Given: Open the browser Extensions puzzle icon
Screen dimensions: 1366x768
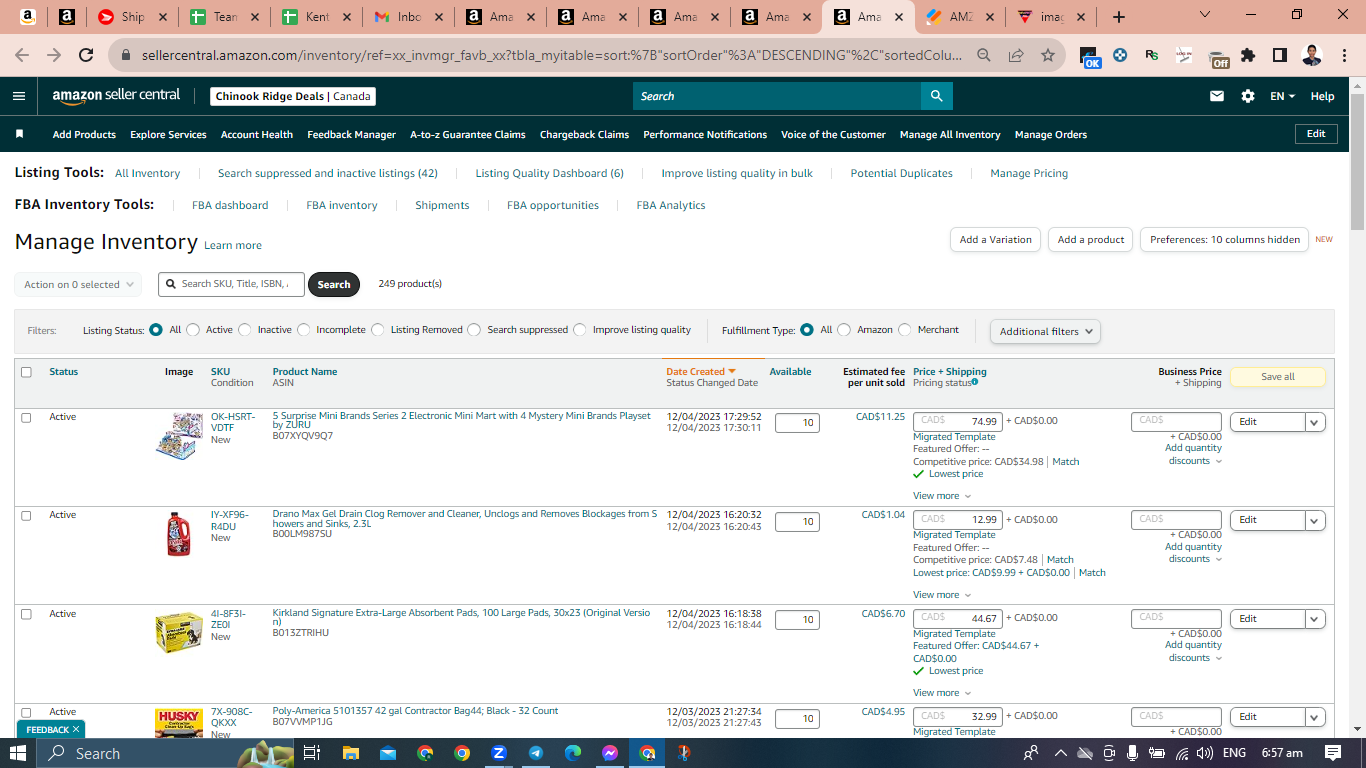Looking at the screenshot, I should [x=1248, y=56].
